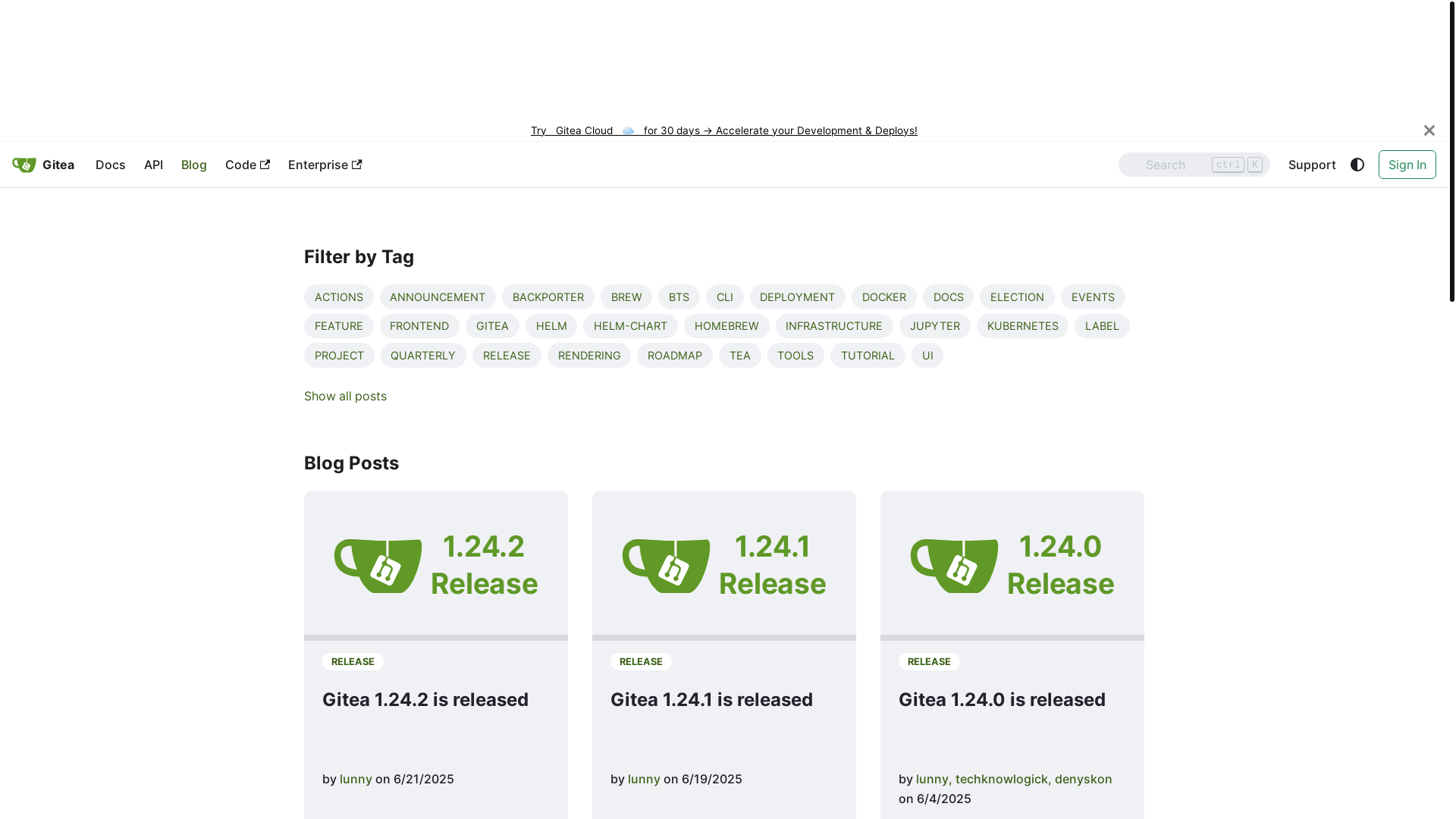
Task: Click RELEASE badge on 1.24.1 card
Action: [x=641, y=662]
